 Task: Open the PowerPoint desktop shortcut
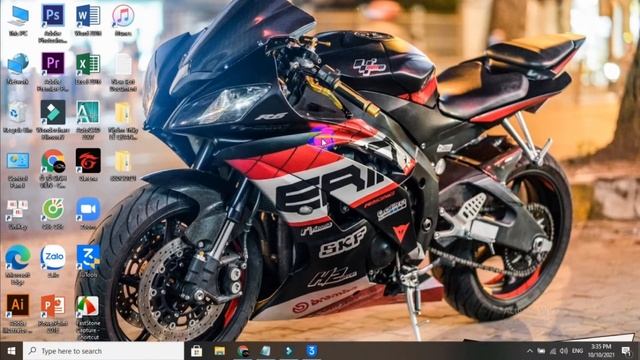point(53,313)
